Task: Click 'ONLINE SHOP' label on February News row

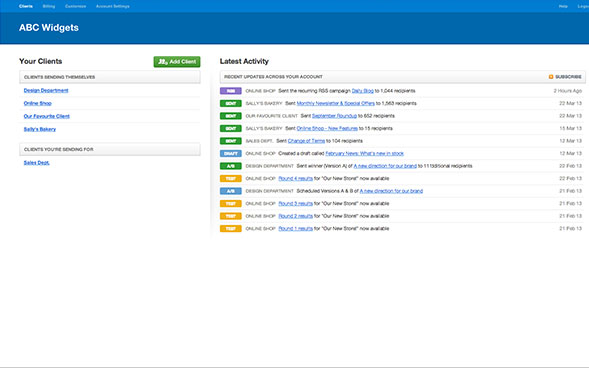Action: pos(260,154)
